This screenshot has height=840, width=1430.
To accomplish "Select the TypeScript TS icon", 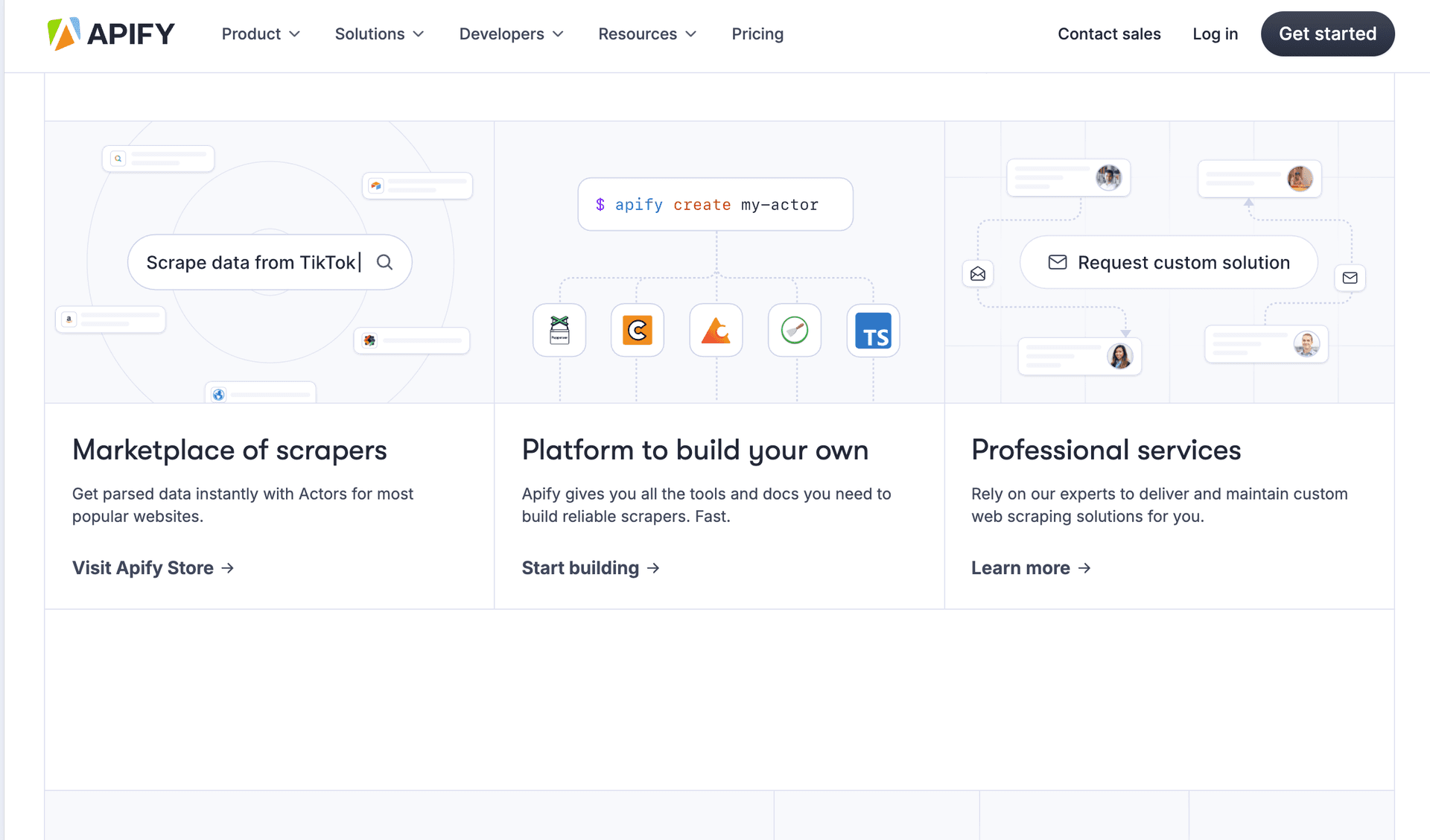I will (873, 330).
